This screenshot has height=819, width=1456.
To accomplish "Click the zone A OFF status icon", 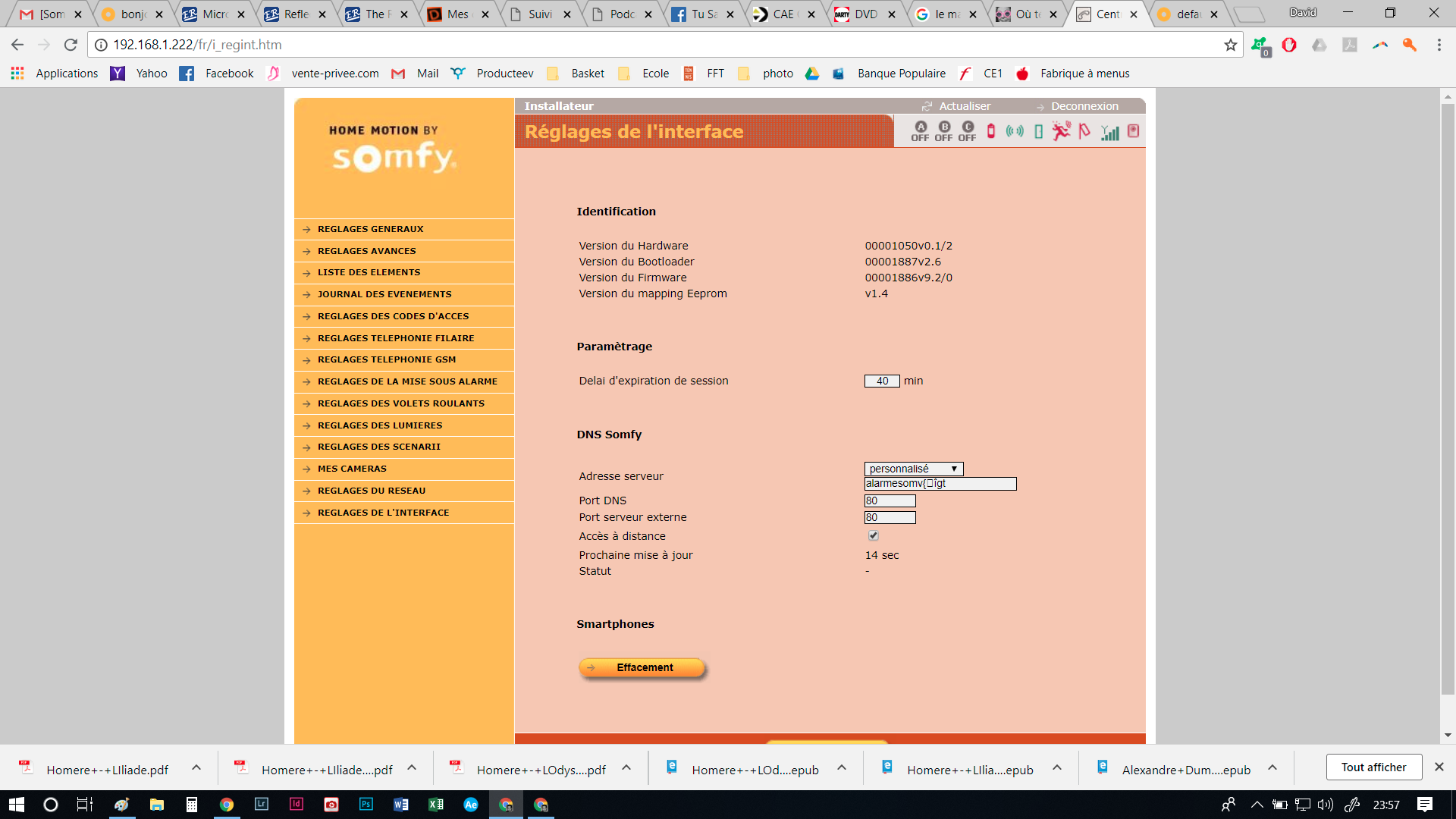I will pos(920,131).
